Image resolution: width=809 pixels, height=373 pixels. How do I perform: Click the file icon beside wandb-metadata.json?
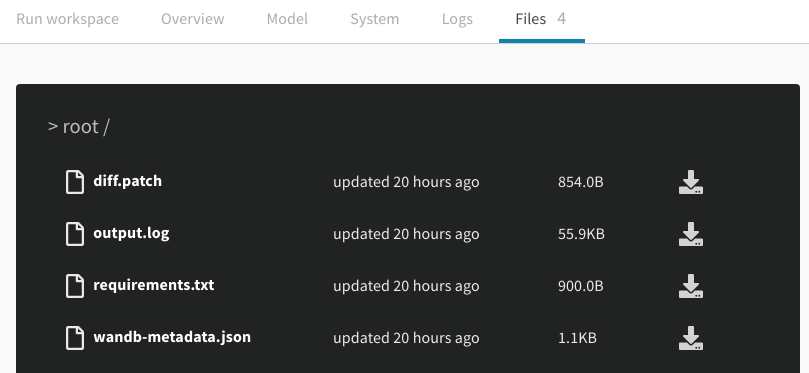pyautogui.click(x=75, y=338)
